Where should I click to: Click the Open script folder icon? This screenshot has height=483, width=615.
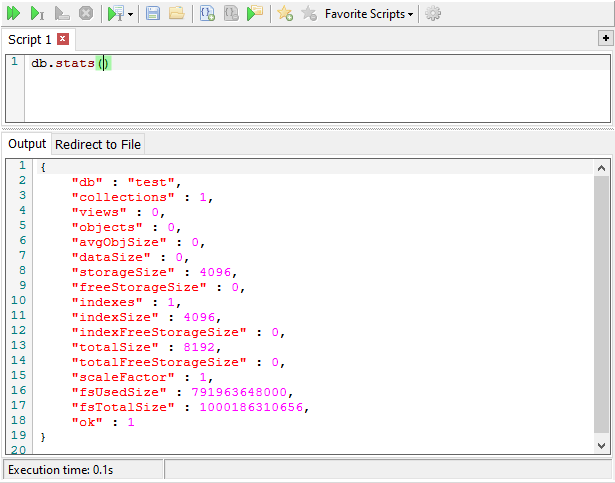click(176, 14)
